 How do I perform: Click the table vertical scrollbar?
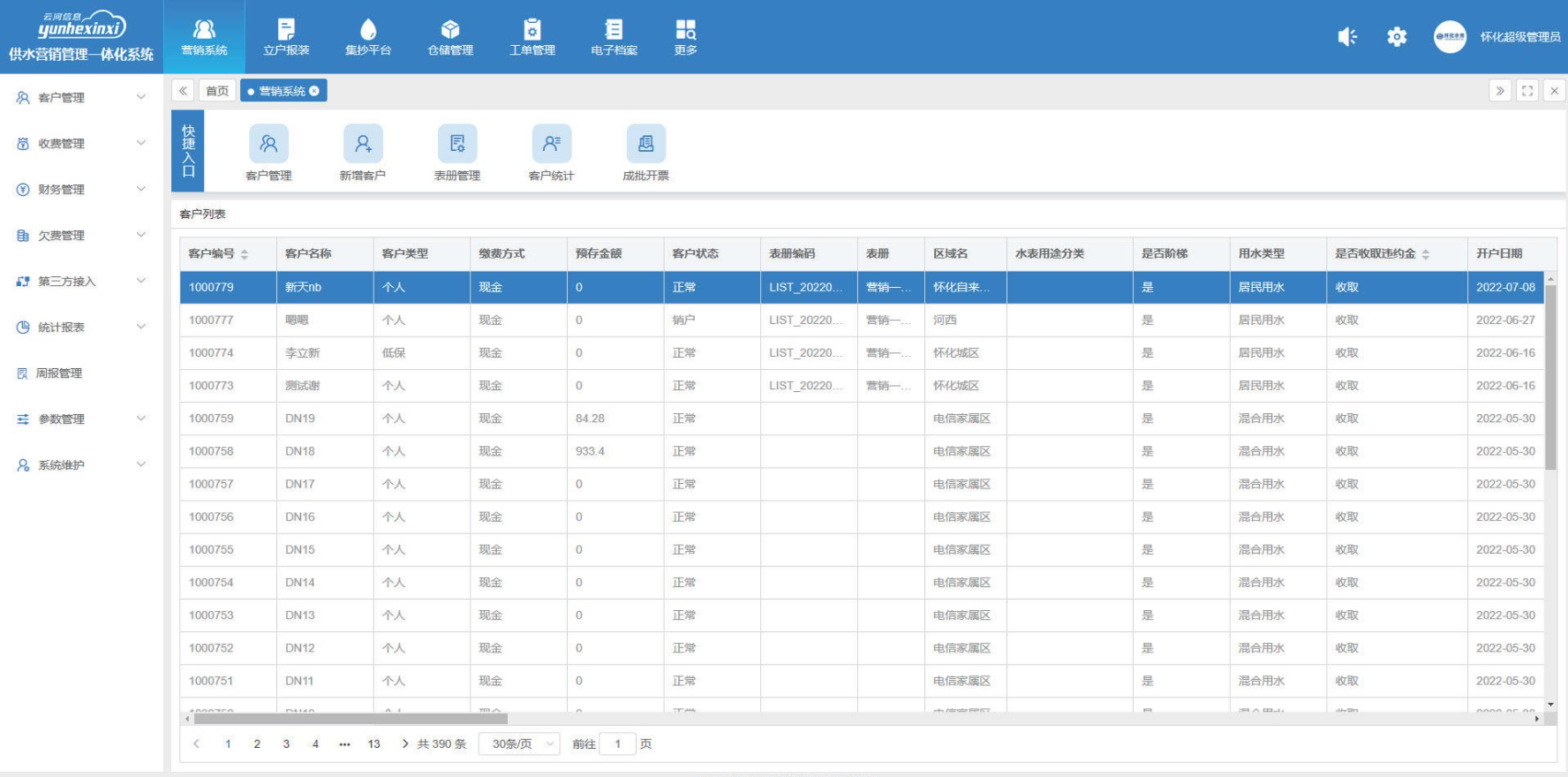click(x=1550, y=377)
